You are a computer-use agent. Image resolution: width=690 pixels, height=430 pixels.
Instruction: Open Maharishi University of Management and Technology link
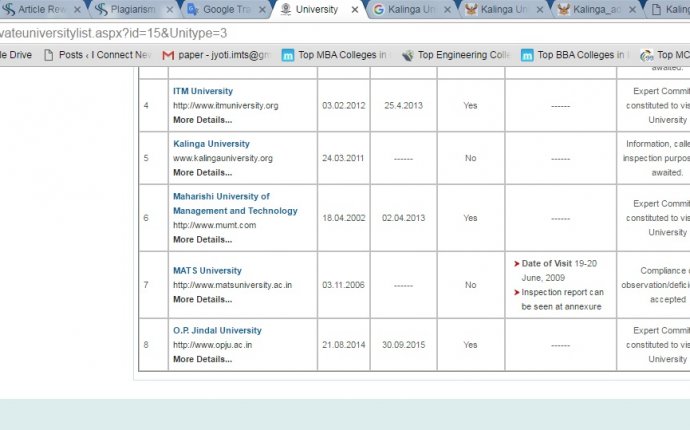point(235,203)
